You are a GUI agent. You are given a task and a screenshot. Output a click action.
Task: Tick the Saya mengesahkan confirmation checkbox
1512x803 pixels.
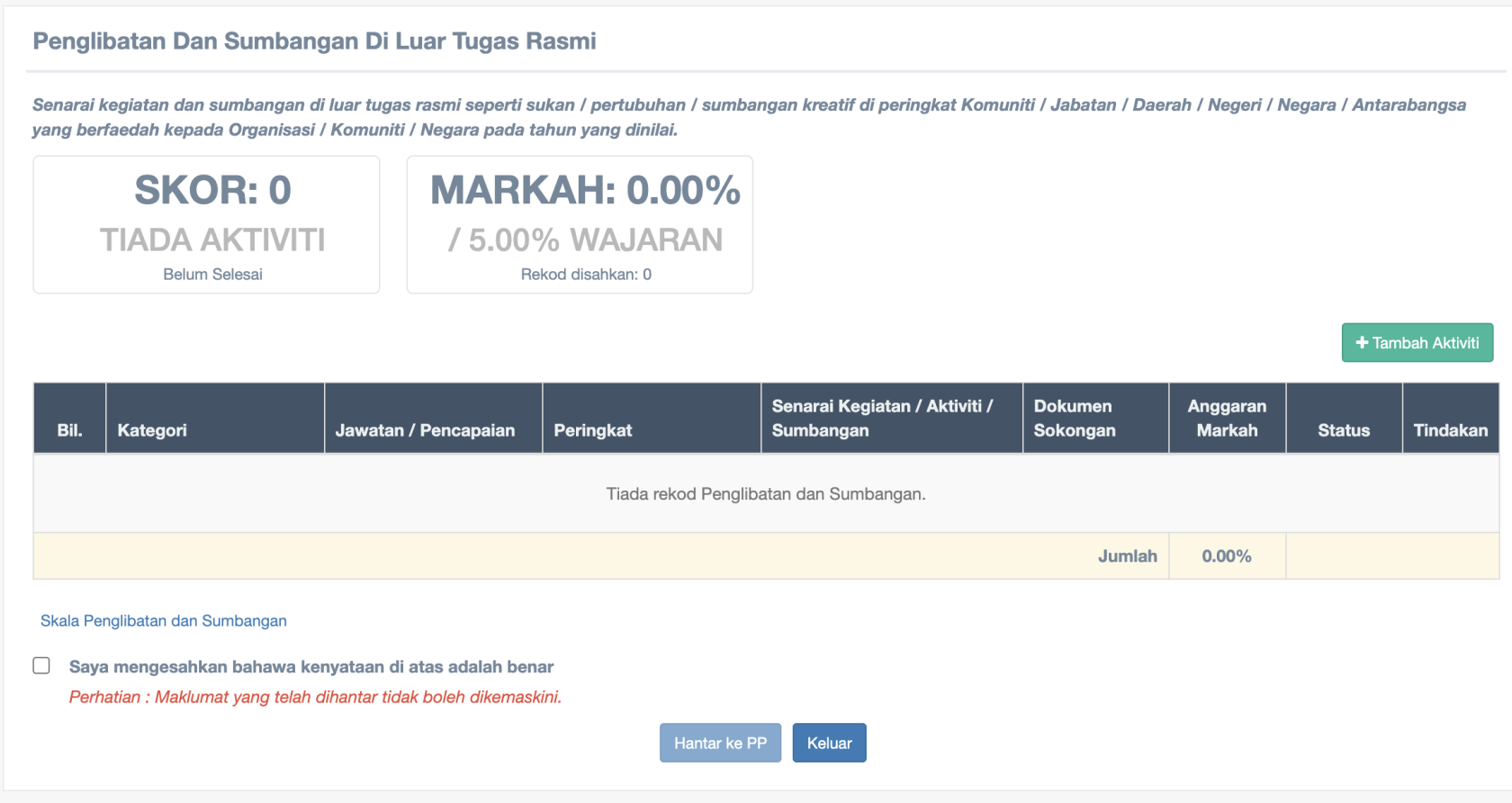click(x=41, y=666)
